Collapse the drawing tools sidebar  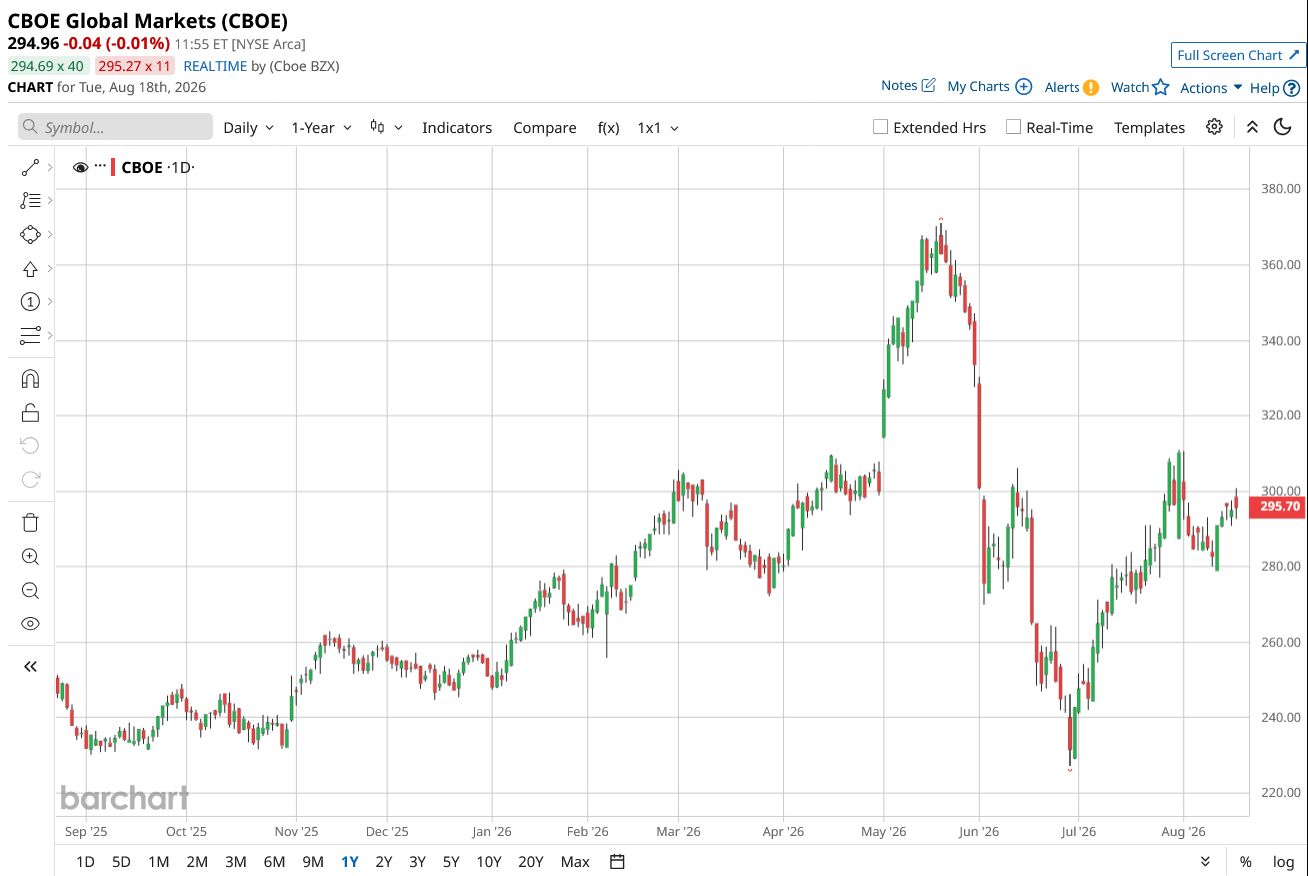coord(30,666)
